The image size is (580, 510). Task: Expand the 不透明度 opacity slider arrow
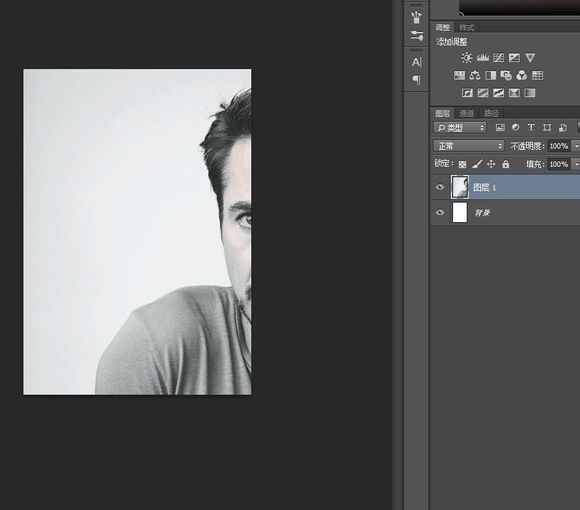pos(576,146)
